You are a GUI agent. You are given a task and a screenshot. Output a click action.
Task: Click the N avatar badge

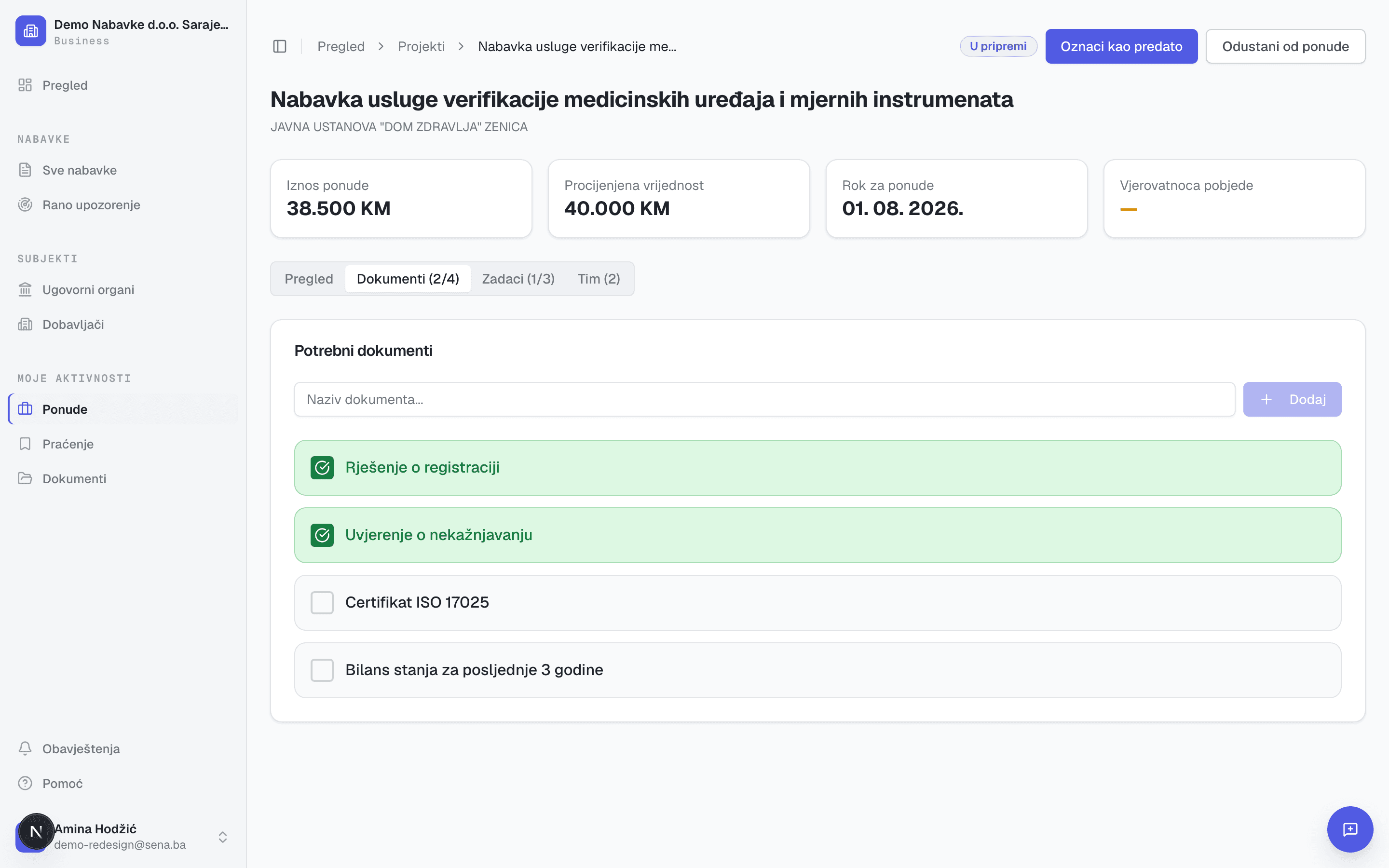click(36, 831)
